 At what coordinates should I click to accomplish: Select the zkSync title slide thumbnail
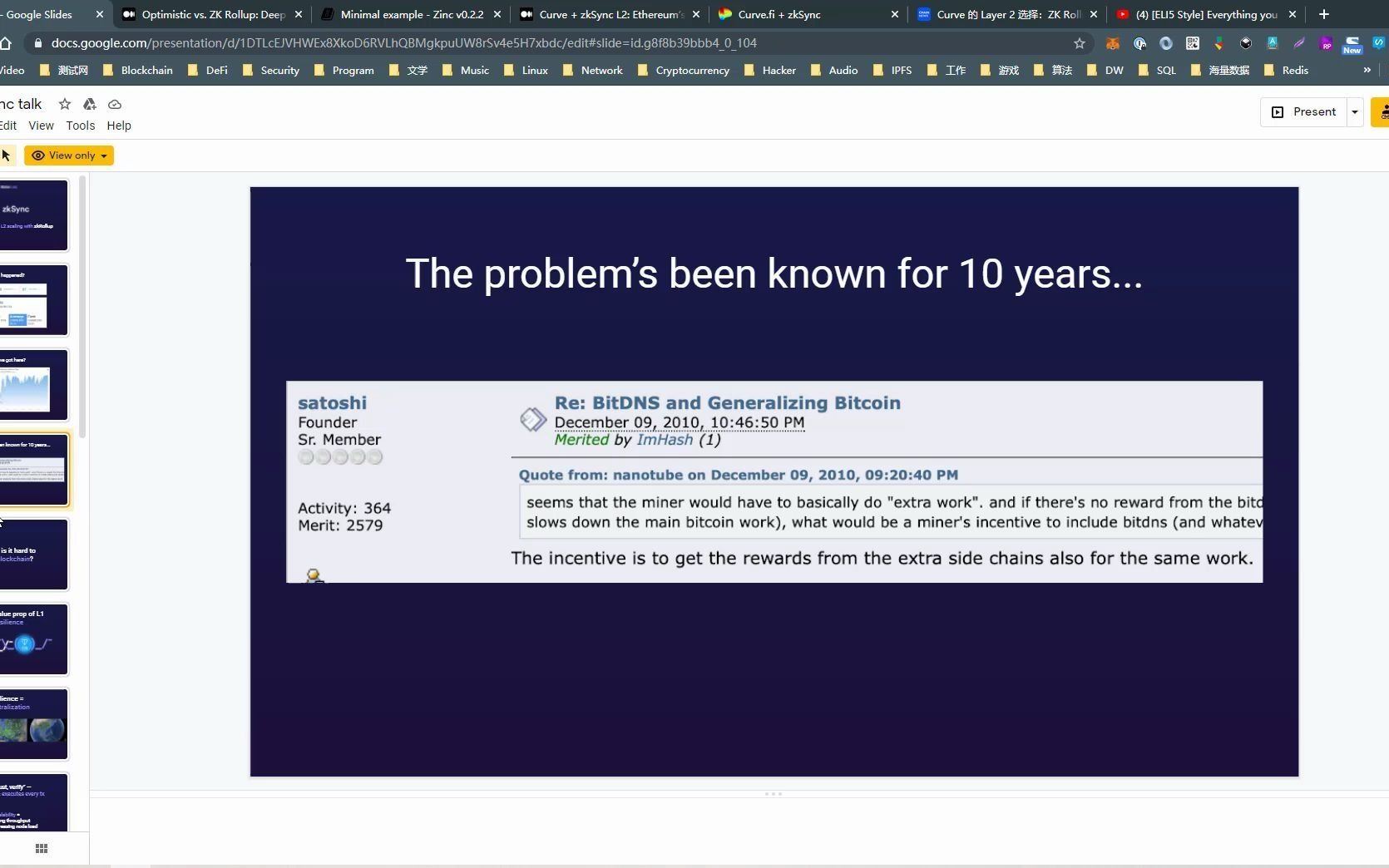pos(33,215)
